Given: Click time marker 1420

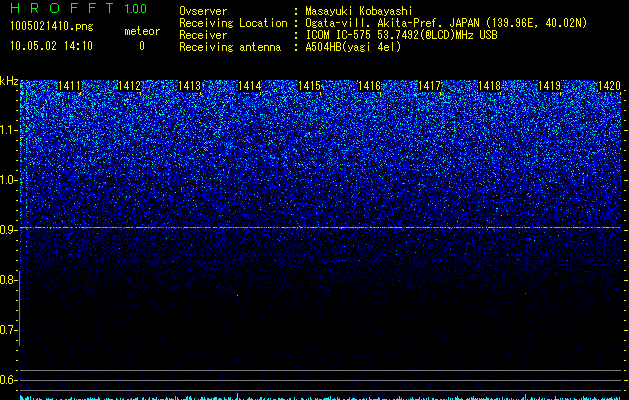Looking at the screenshot, I should [609, 86].
